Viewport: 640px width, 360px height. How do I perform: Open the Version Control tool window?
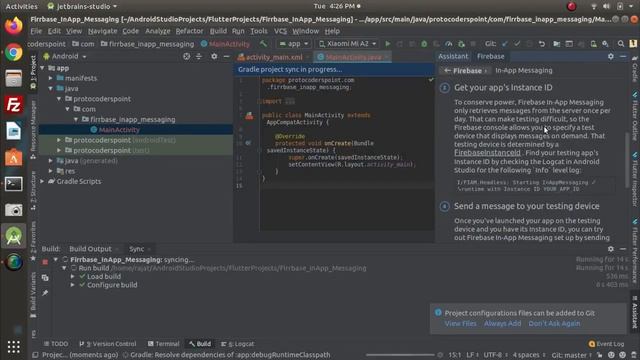click(x=108, y=344)
